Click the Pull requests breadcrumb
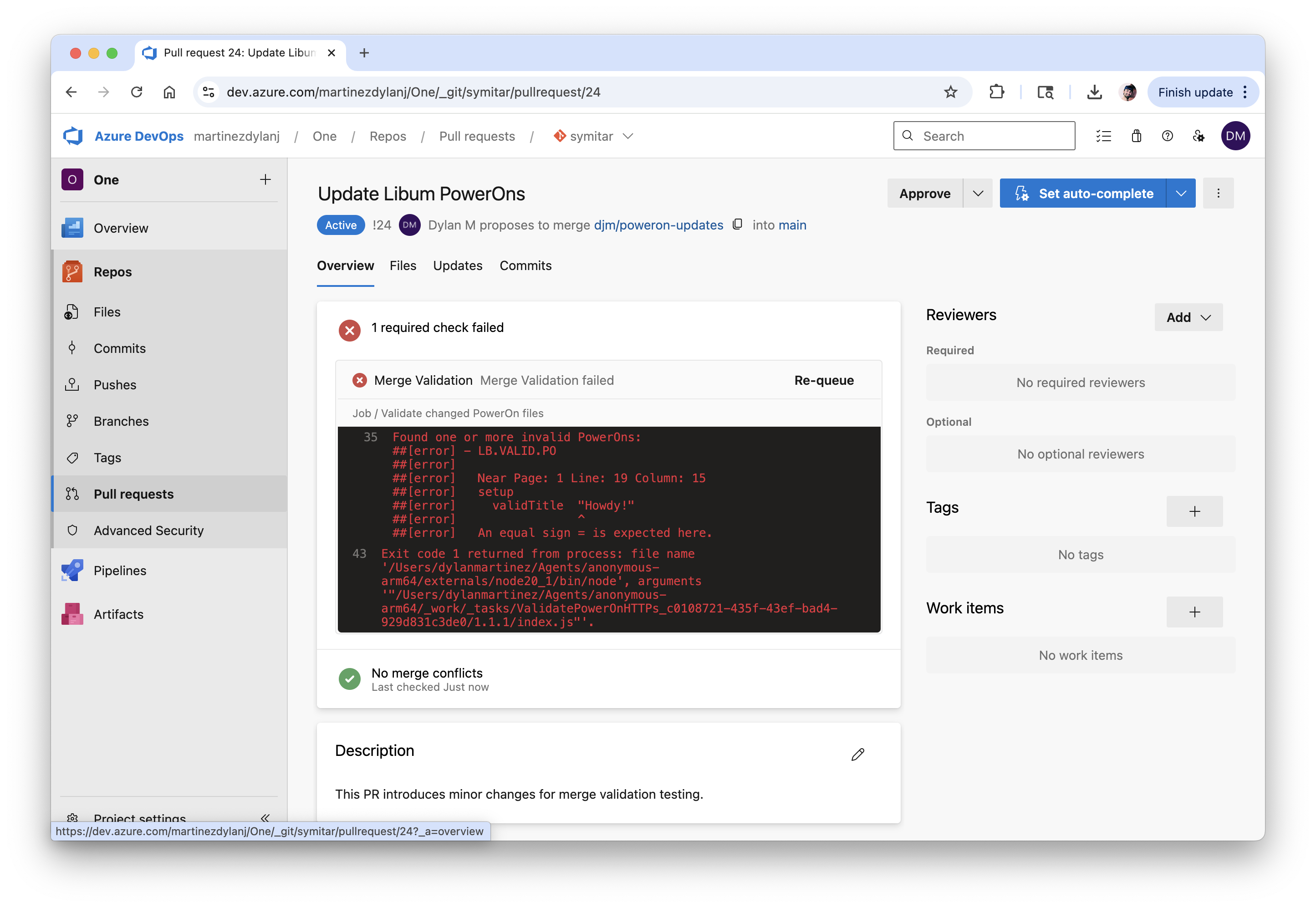Image resolution: width=1316 pixels, height=908 pixels. pos(477,137)
